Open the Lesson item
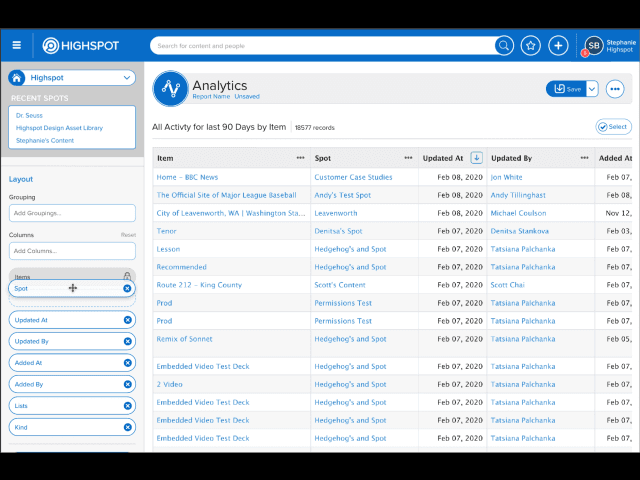Viewport: 640px width, 480px height. [x=168, y=249]
